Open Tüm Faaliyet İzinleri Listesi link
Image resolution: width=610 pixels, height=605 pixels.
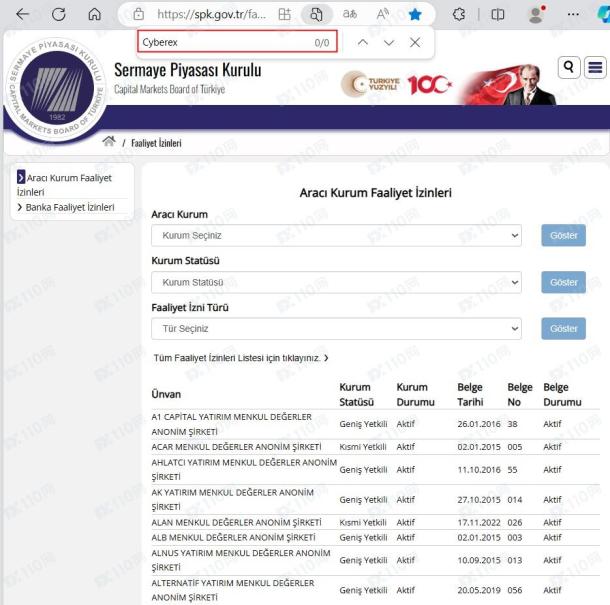pyautogui.click(x=240, y=357)
